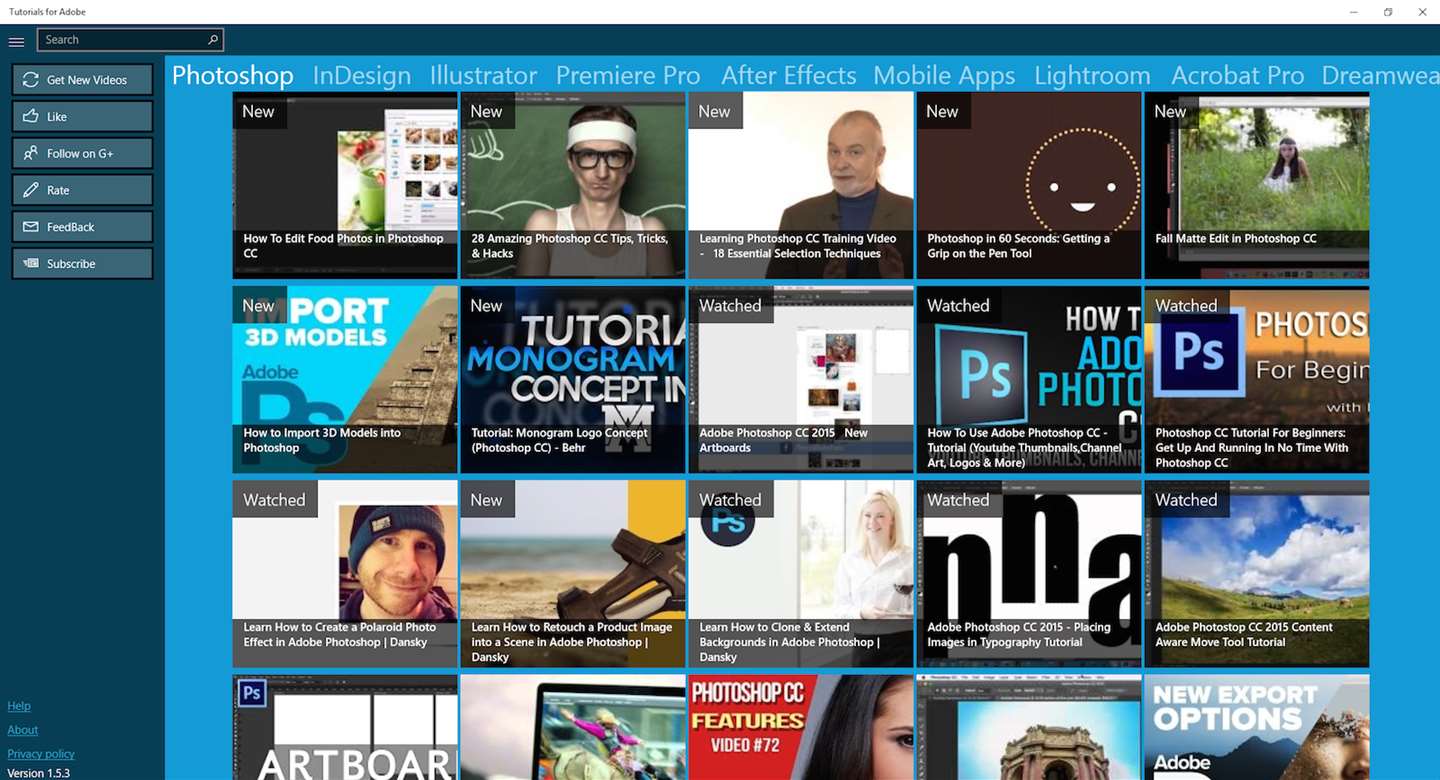The height and width of the screenshot is (780, 1440).
Task: Click the Version 1.5.3 text
Action: 39,773
